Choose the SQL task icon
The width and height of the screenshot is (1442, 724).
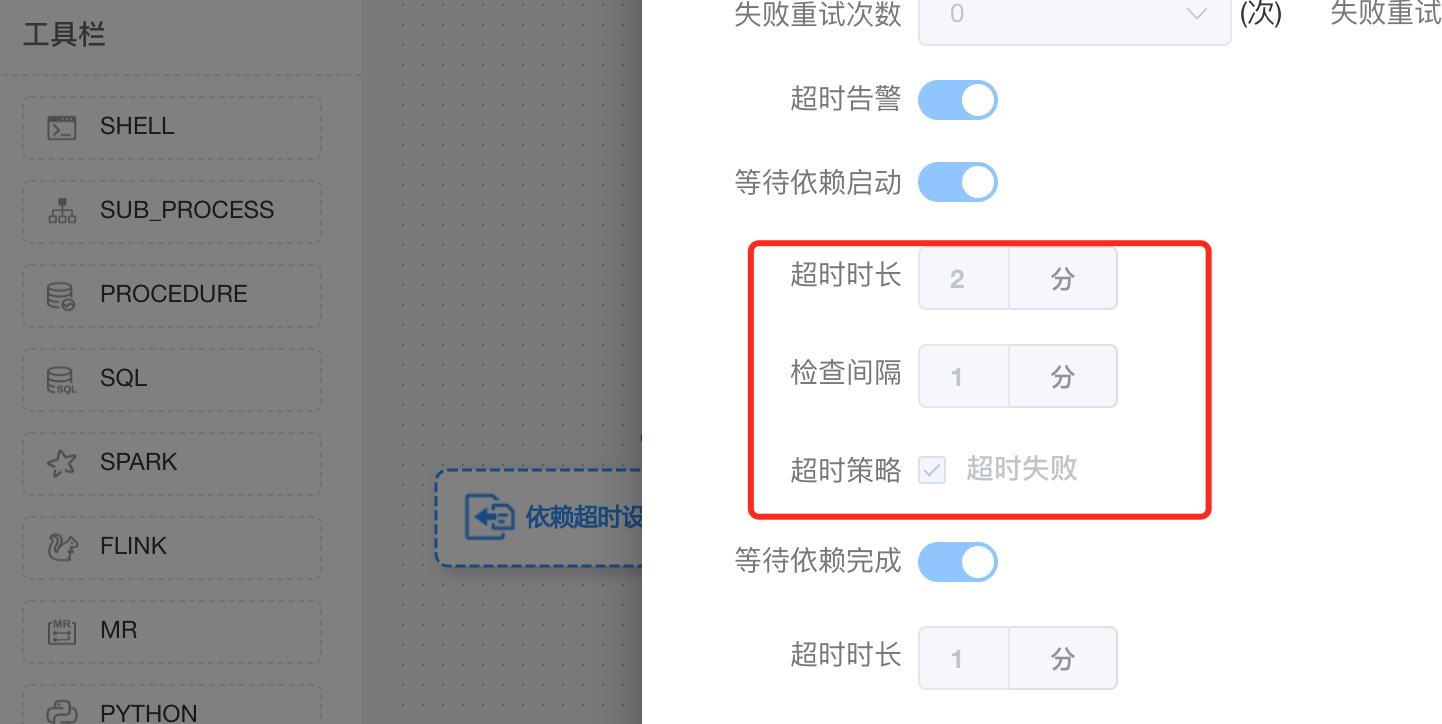click(x=62, y=379)
